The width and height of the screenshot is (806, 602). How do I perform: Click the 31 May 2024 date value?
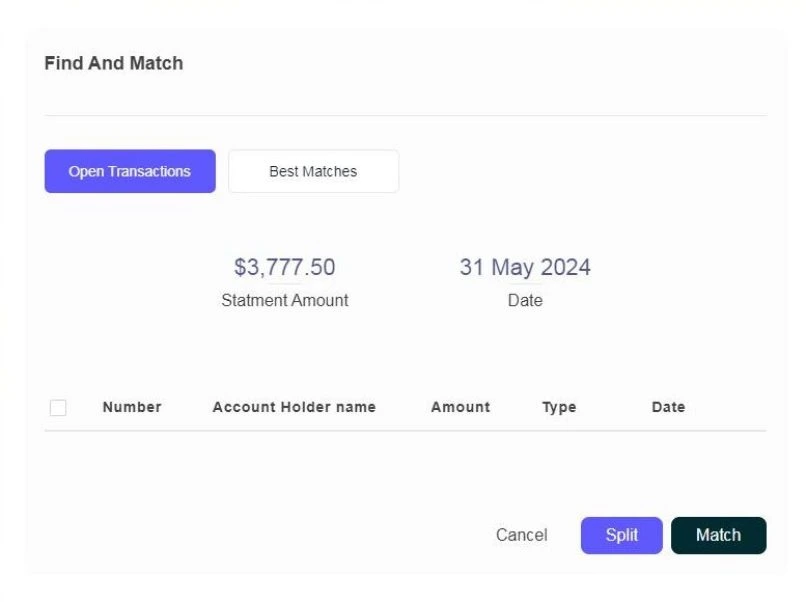point(525,268)
